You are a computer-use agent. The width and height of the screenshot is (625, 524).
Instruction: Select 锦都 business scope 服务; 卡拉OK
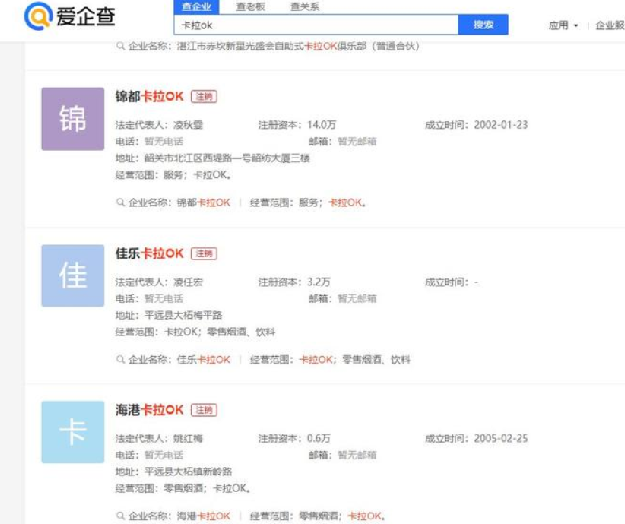[197, 175]
